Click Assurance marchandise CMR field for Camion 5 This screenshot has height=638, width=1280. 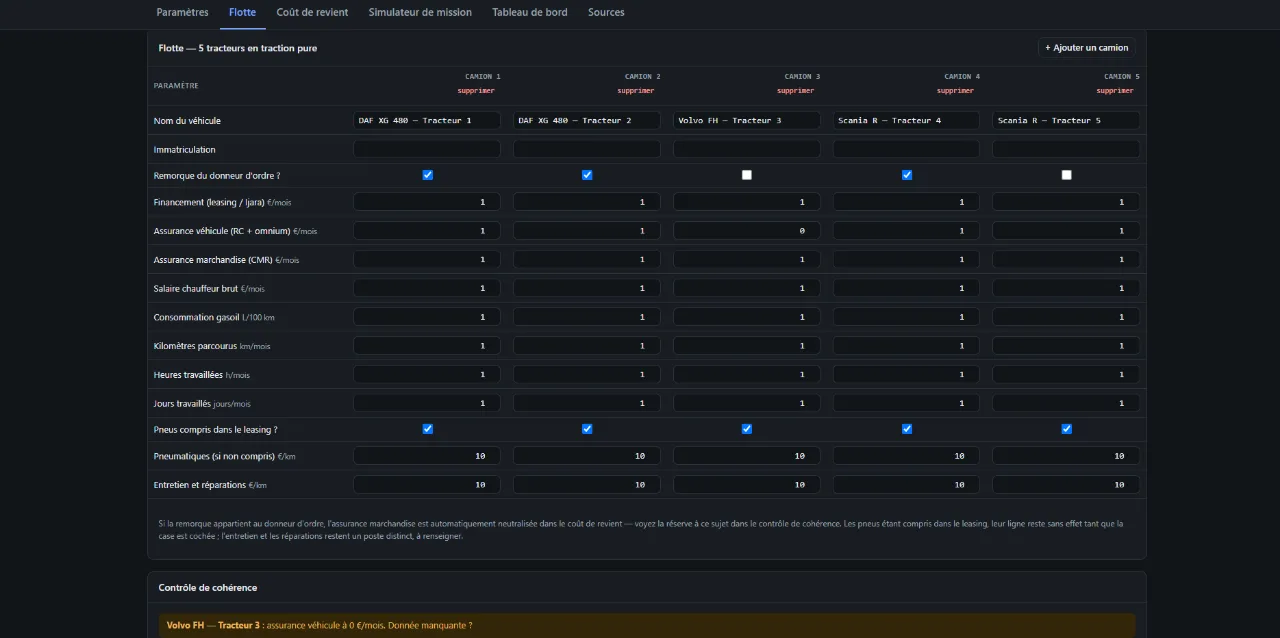point(1066,259)
